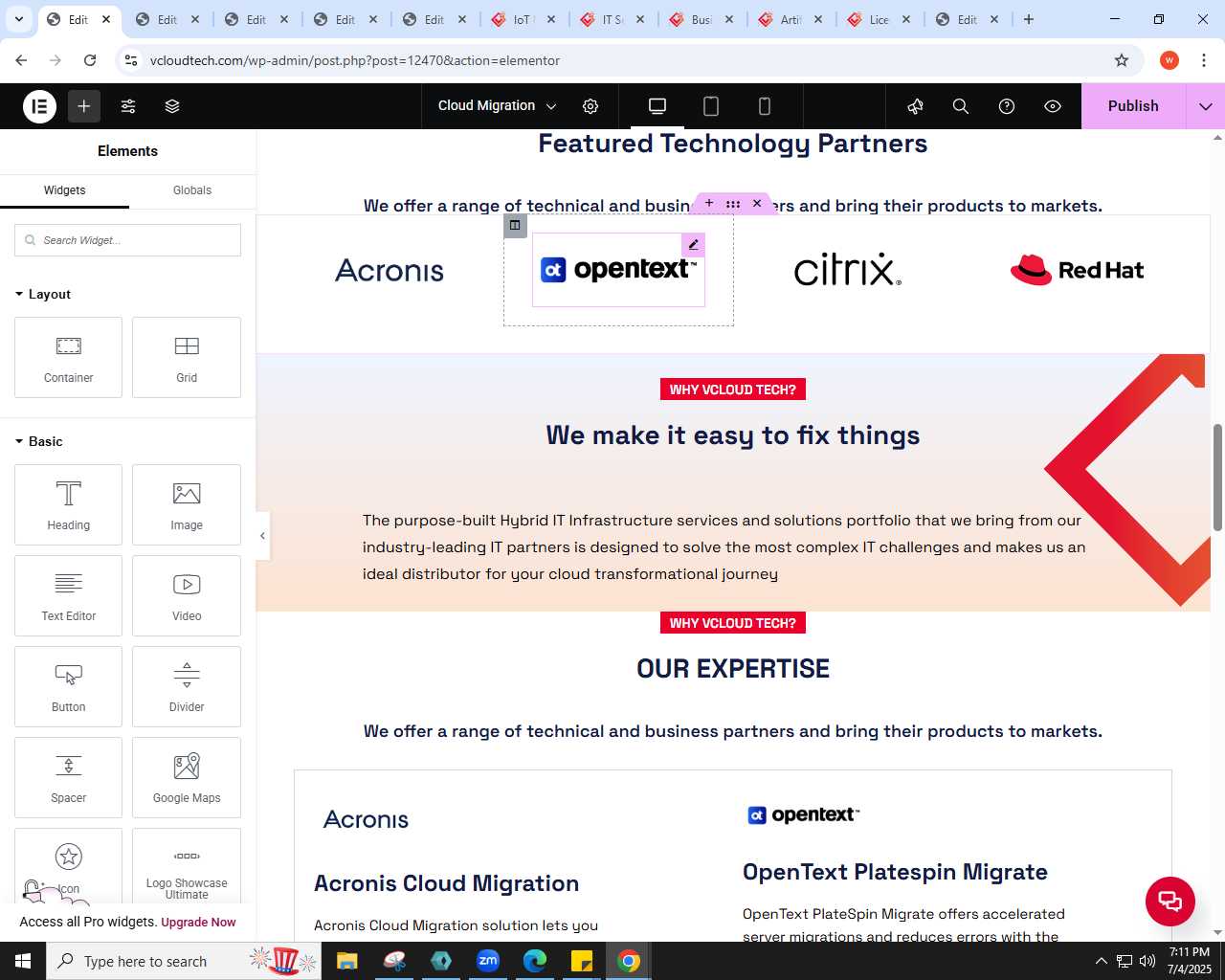Select the Grid widget

187,358
